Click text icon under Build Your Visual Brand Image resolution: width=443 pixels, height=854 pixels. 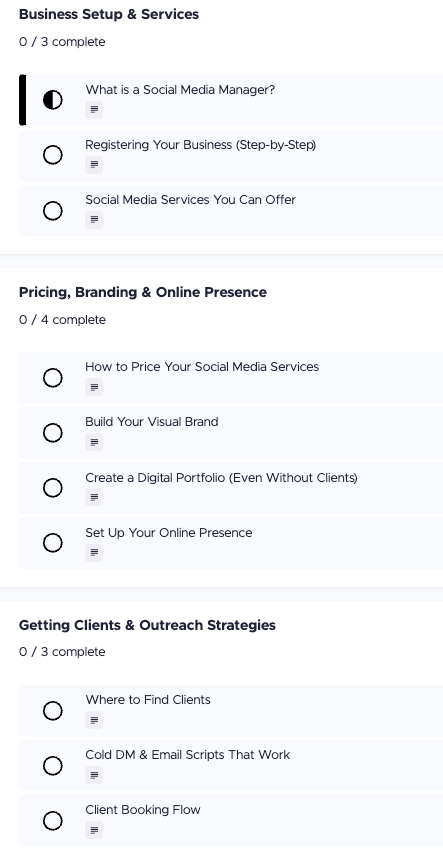94,442
